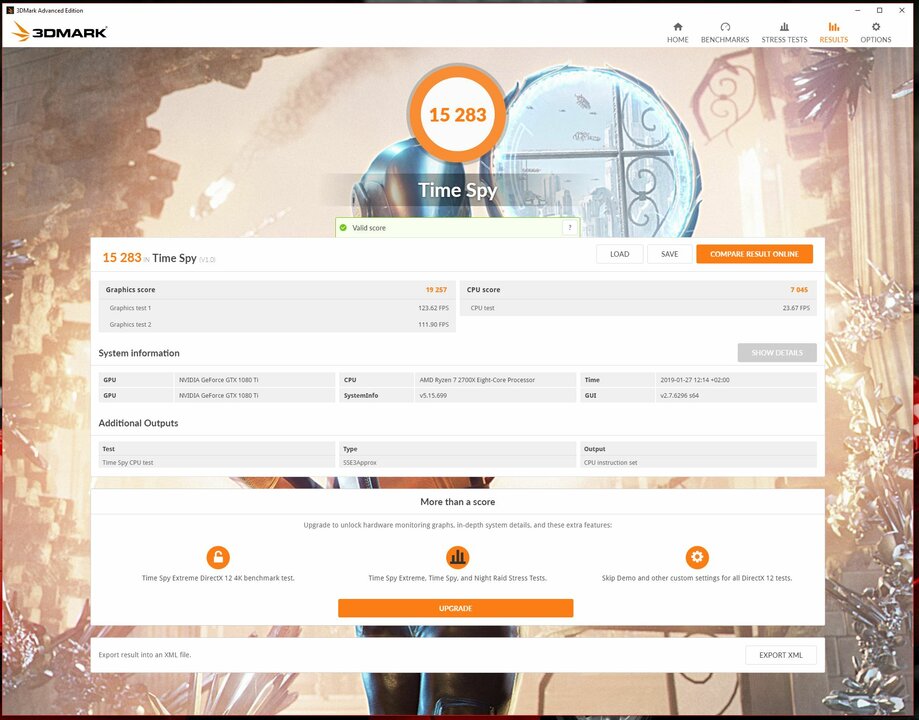The width and height of the screenshot is (919, 720).
Task: Minimize the 3DMark window
Action: pos(857,10)
